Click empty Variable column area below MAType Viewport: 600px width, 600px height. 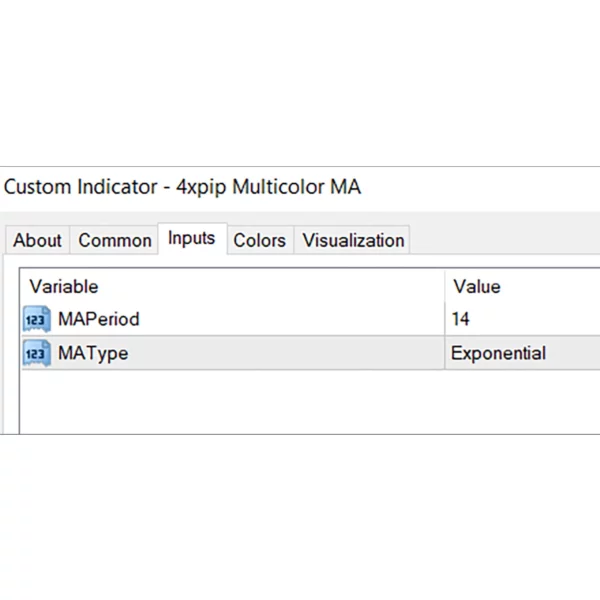click(230, 400)
